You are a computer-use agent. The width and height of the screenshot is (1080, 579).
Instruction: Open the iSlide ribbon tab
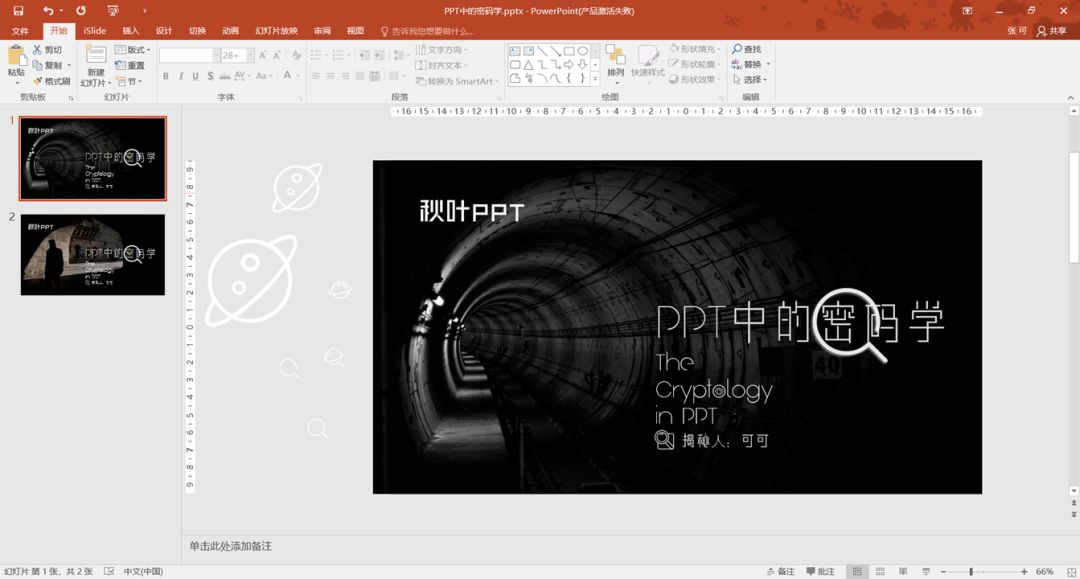[95, 31]
